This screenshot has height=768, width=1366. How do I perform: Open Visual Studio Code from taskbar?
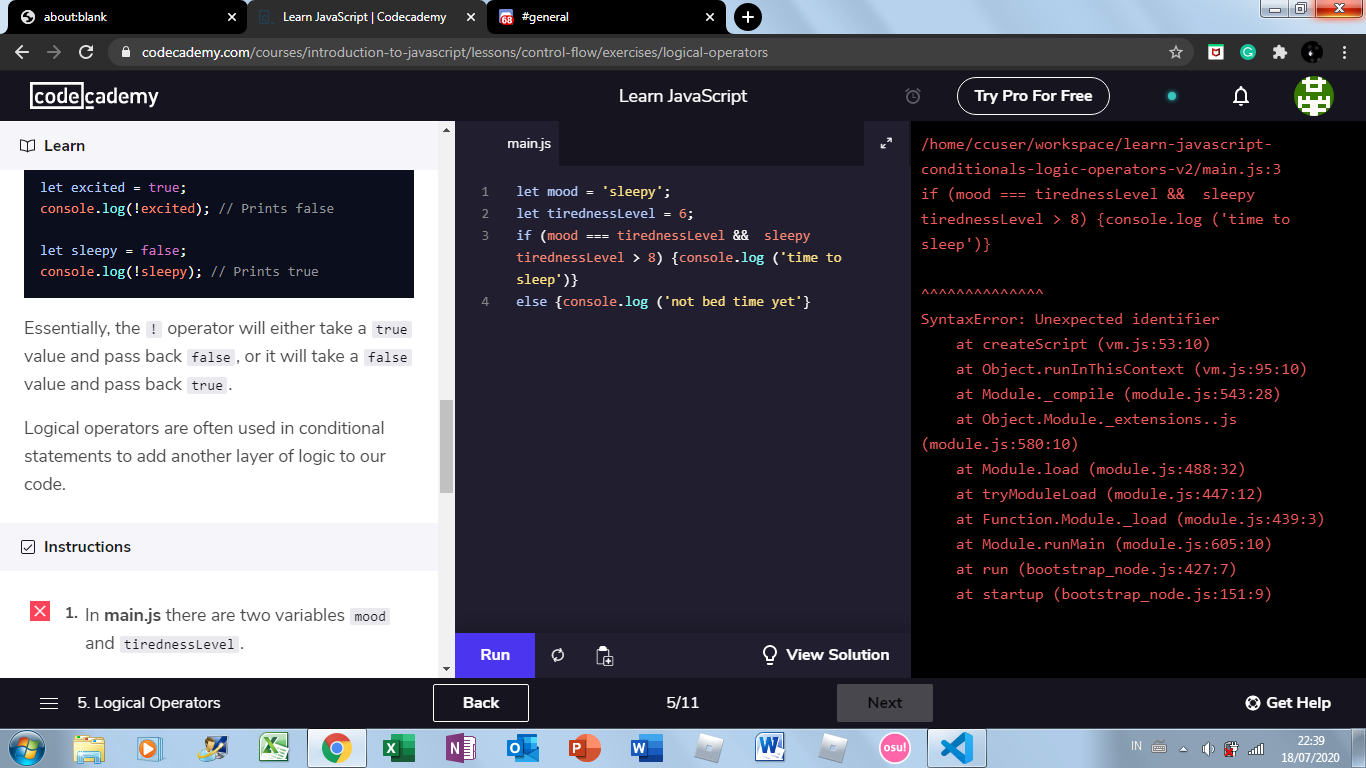click(x=957, y=748)
